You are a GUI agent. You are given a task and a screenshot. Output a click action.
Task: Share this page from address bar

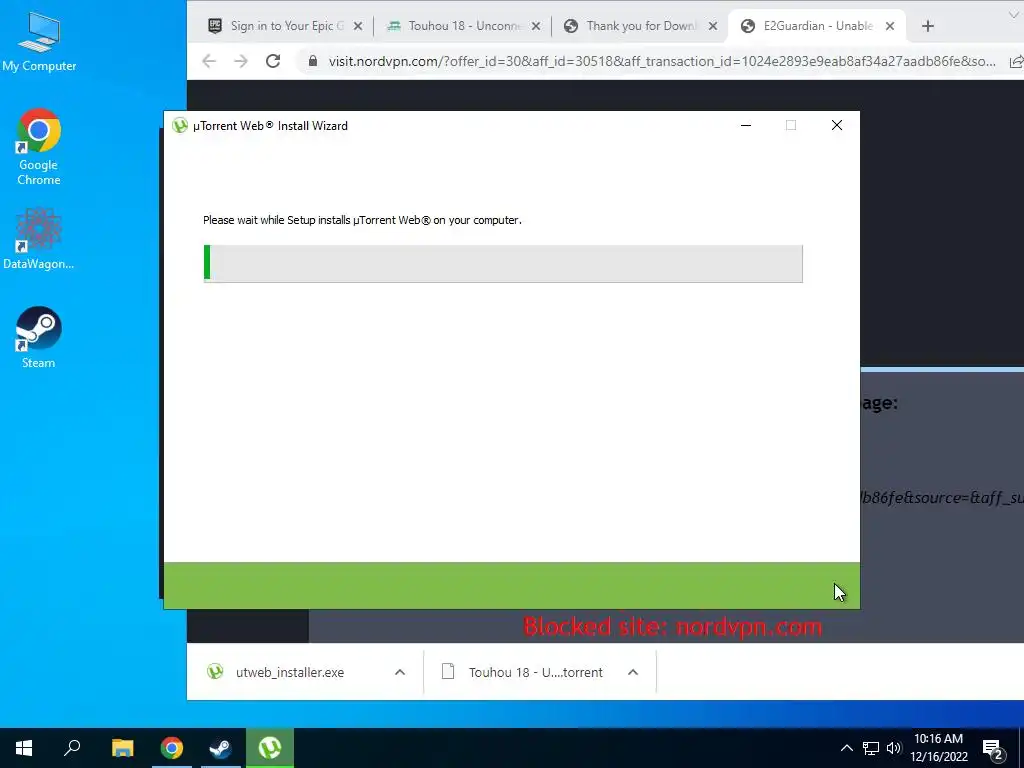point(1016,61)
